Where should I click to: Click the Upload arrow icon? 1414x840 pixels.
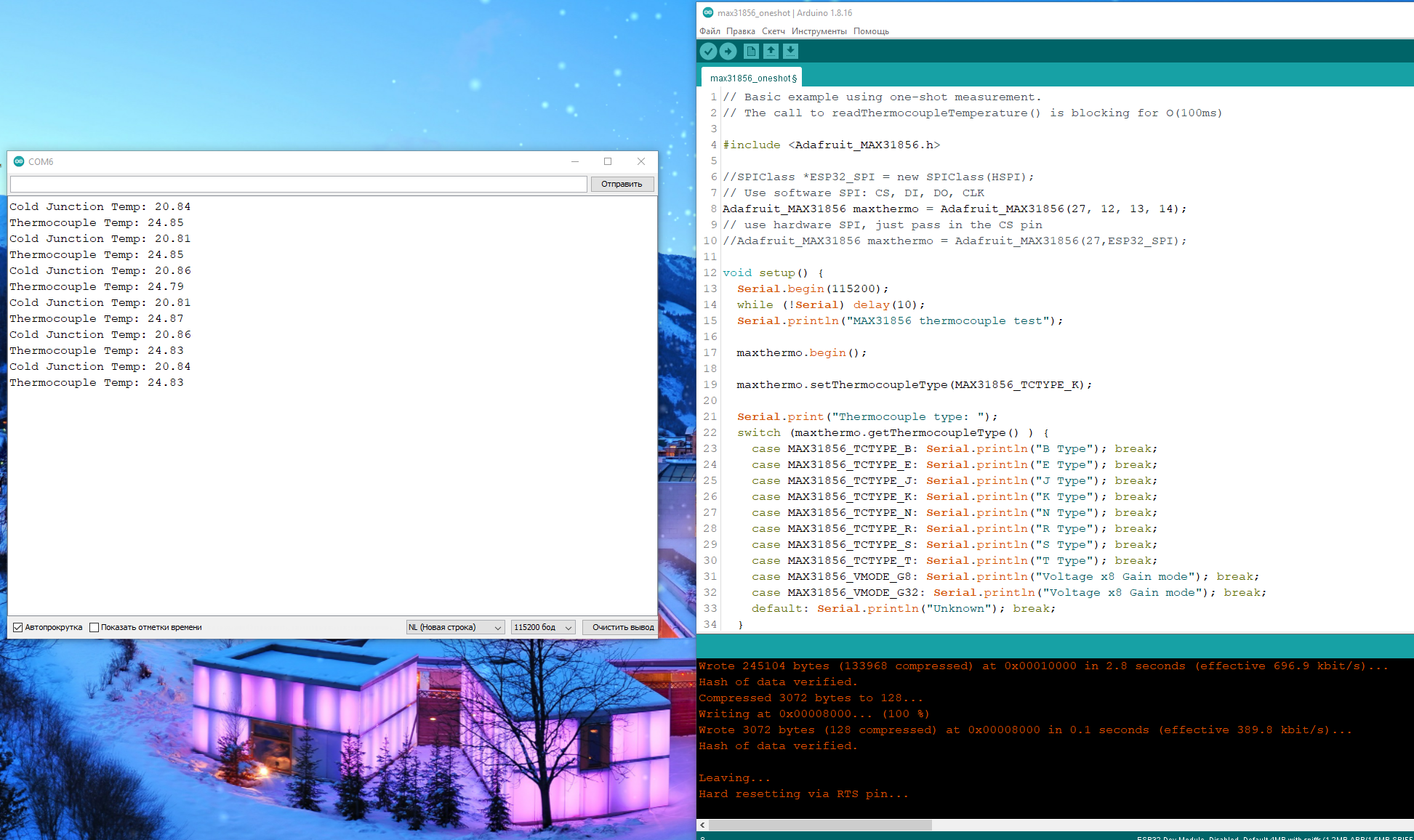728,51
